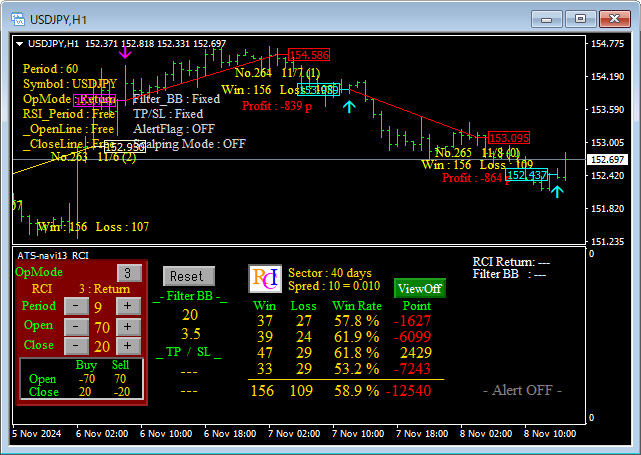The height and width of the screenshot is (455, 641).
Task: Increase the Close threshold value
Action: click(x=128, y=346)
